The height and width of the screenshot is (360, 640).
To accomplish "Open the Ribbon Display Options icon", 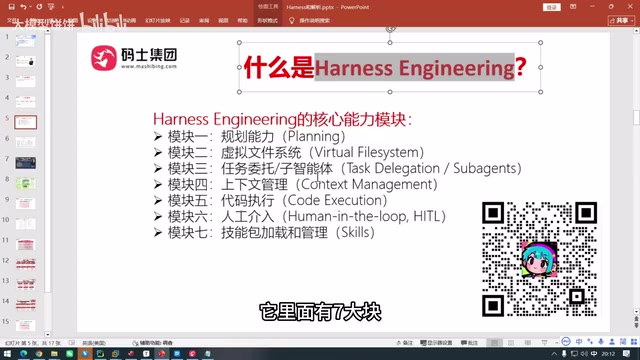I will point(573,7).
